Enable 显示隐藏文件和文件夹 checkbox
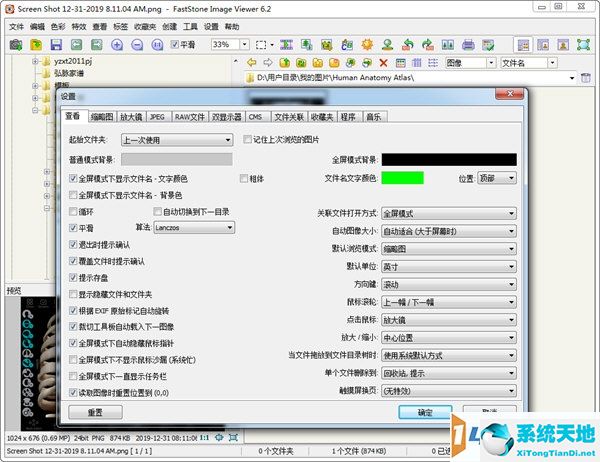 pos(73,294)
